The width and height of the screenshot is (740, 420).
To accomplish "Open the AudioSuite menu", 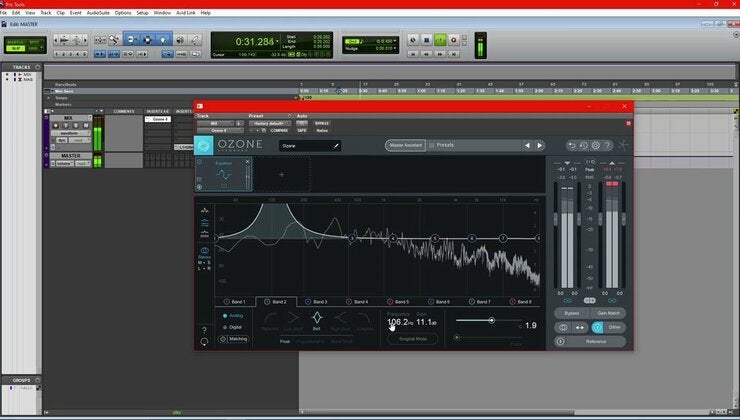I will point(98,13).
